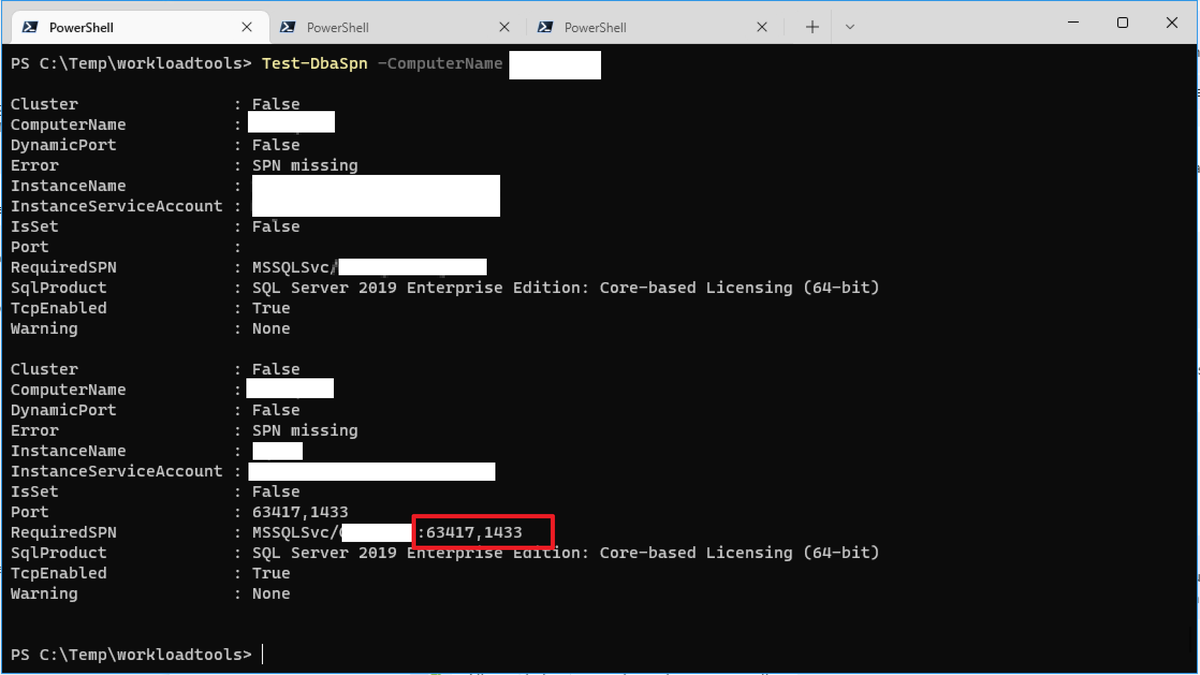Click the empty bottom prompt PS C:\Temp\workloadtools>
The image size is (1200, 675).
tap(132, 654)
